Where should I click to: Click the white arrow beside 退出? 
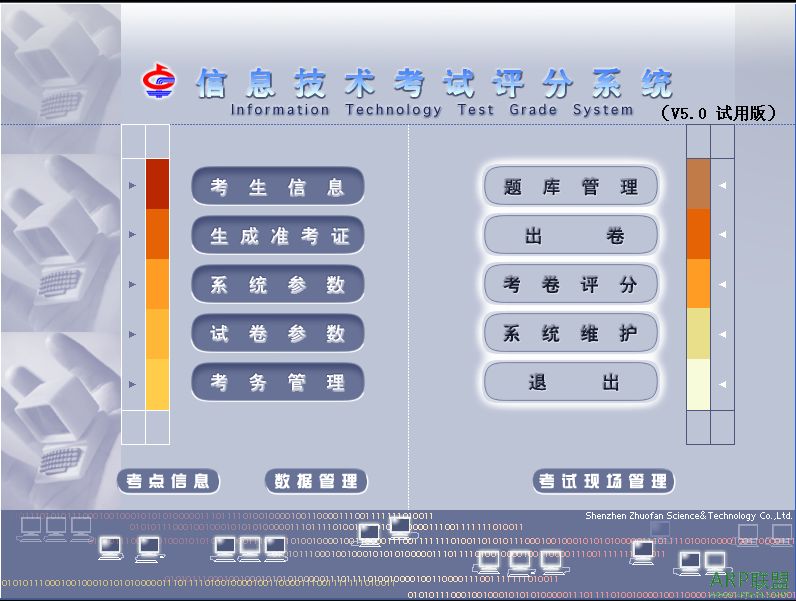(x=722, y=384)
